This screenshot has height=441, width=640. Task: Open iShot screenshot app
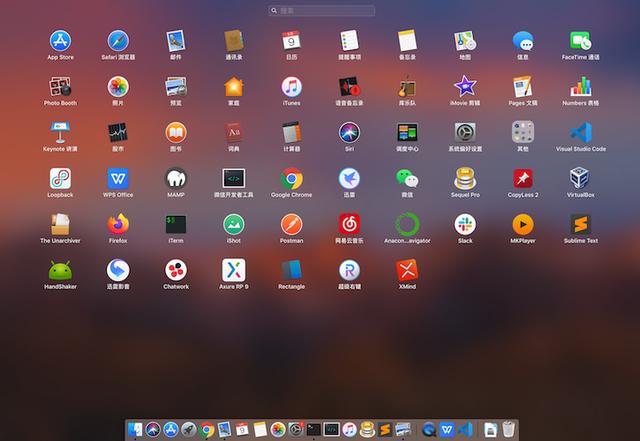[x=234, y=224]
